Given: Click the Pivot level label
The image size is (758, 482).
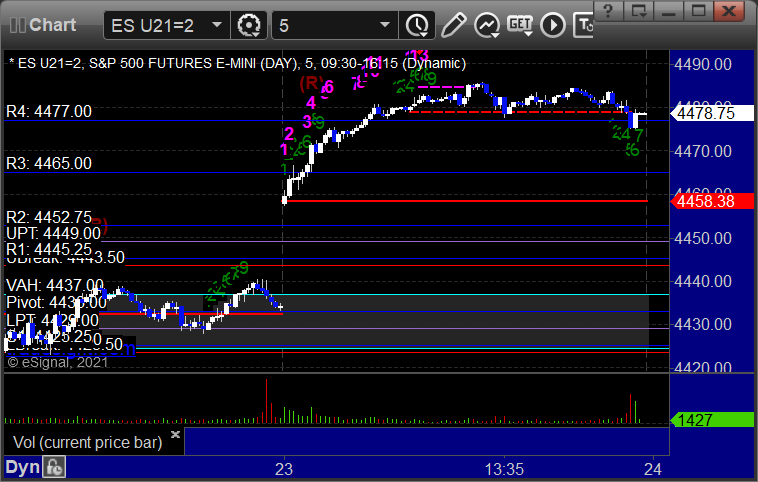Looking at the screenshot, I should point(56,303).
